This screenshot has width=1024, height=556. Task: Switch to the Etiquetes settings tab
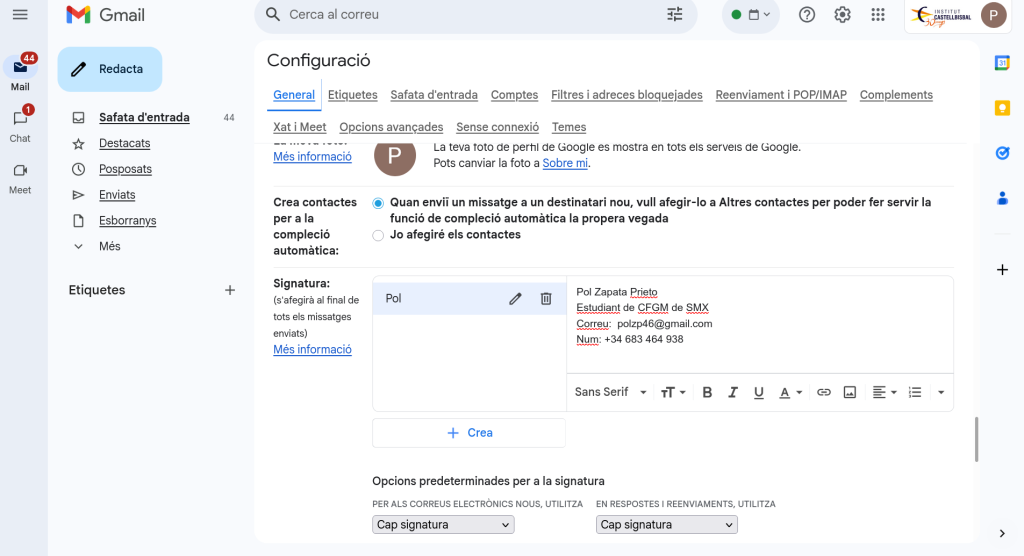[x=352, y=95]
